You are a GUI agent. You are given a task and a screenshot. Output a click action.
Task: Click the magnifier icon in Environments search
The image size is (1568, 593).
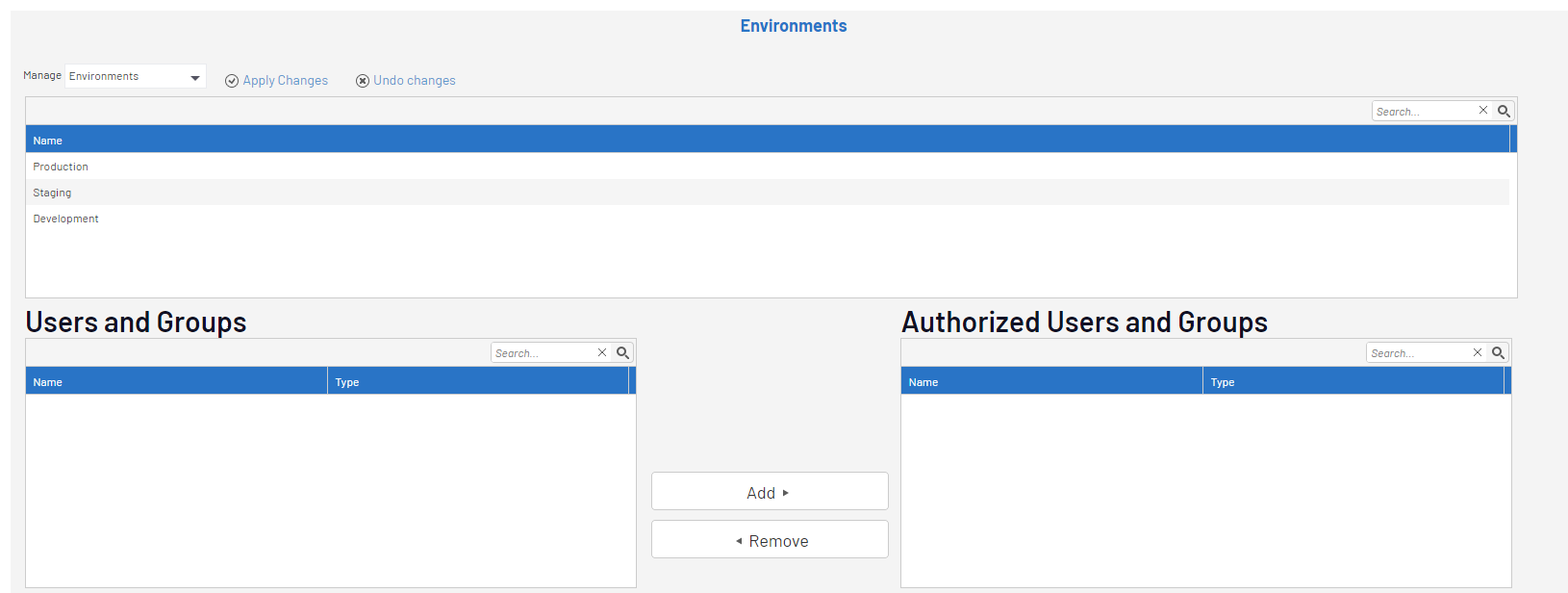point(1504,112)
